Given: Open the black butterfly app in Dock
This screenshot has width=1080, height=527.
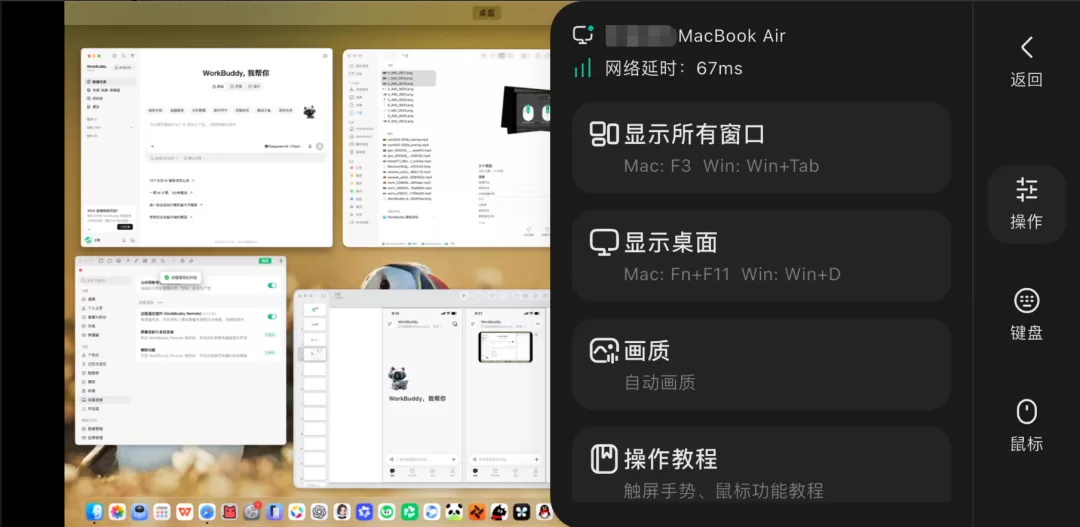Looking at the screenshot, I should [521, 511].
